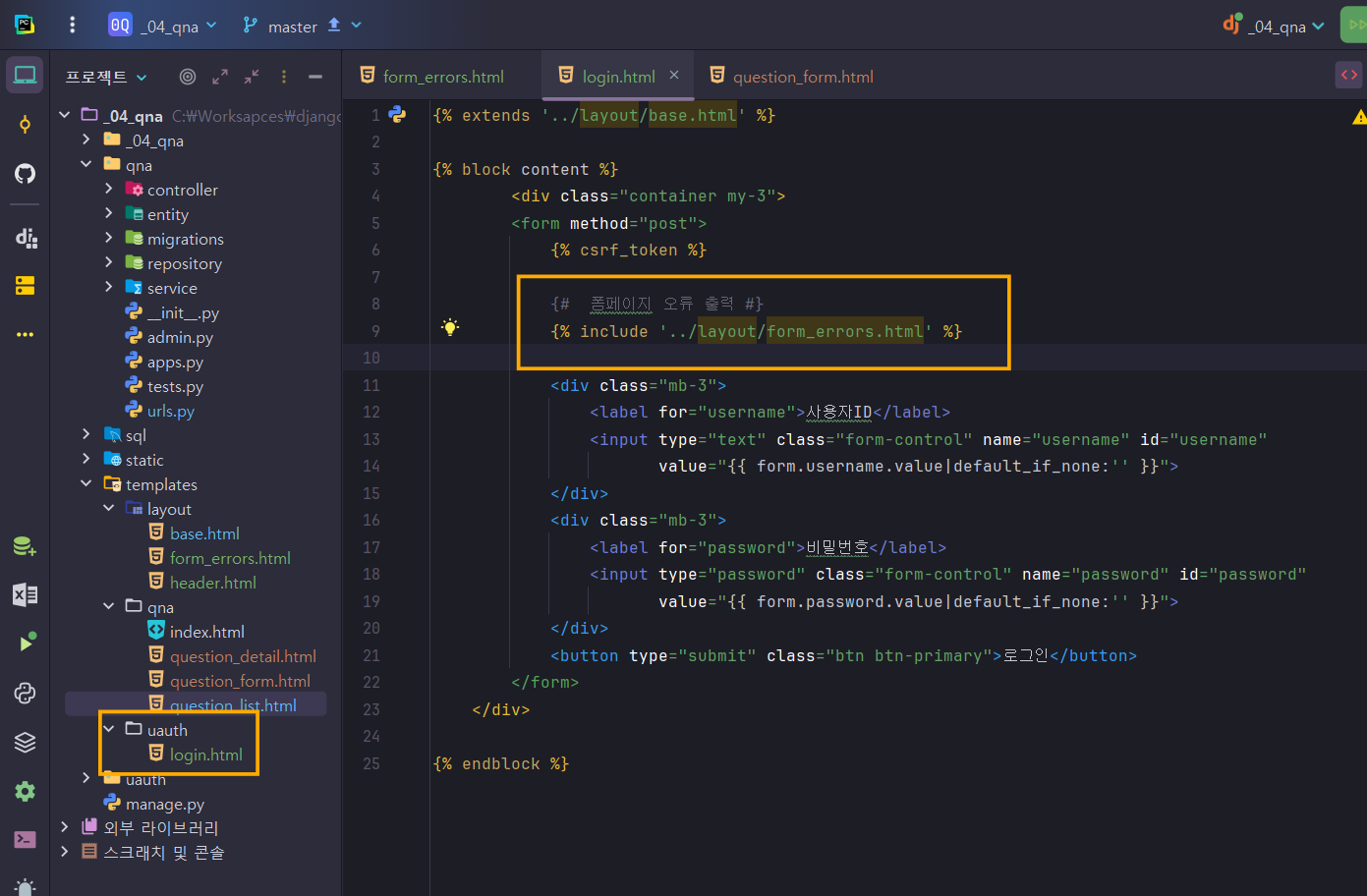Show more tool windows ellipsis

(25, 335)
